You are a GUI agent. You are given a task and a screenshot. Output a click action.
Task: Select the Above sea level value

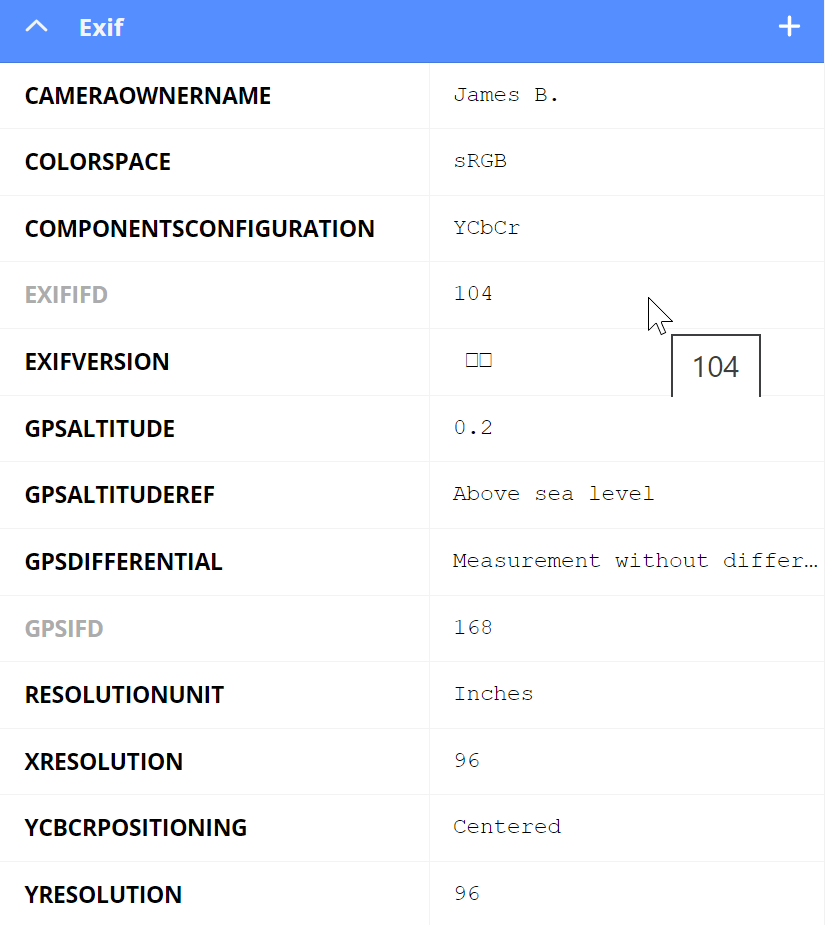tap(553, 494)
